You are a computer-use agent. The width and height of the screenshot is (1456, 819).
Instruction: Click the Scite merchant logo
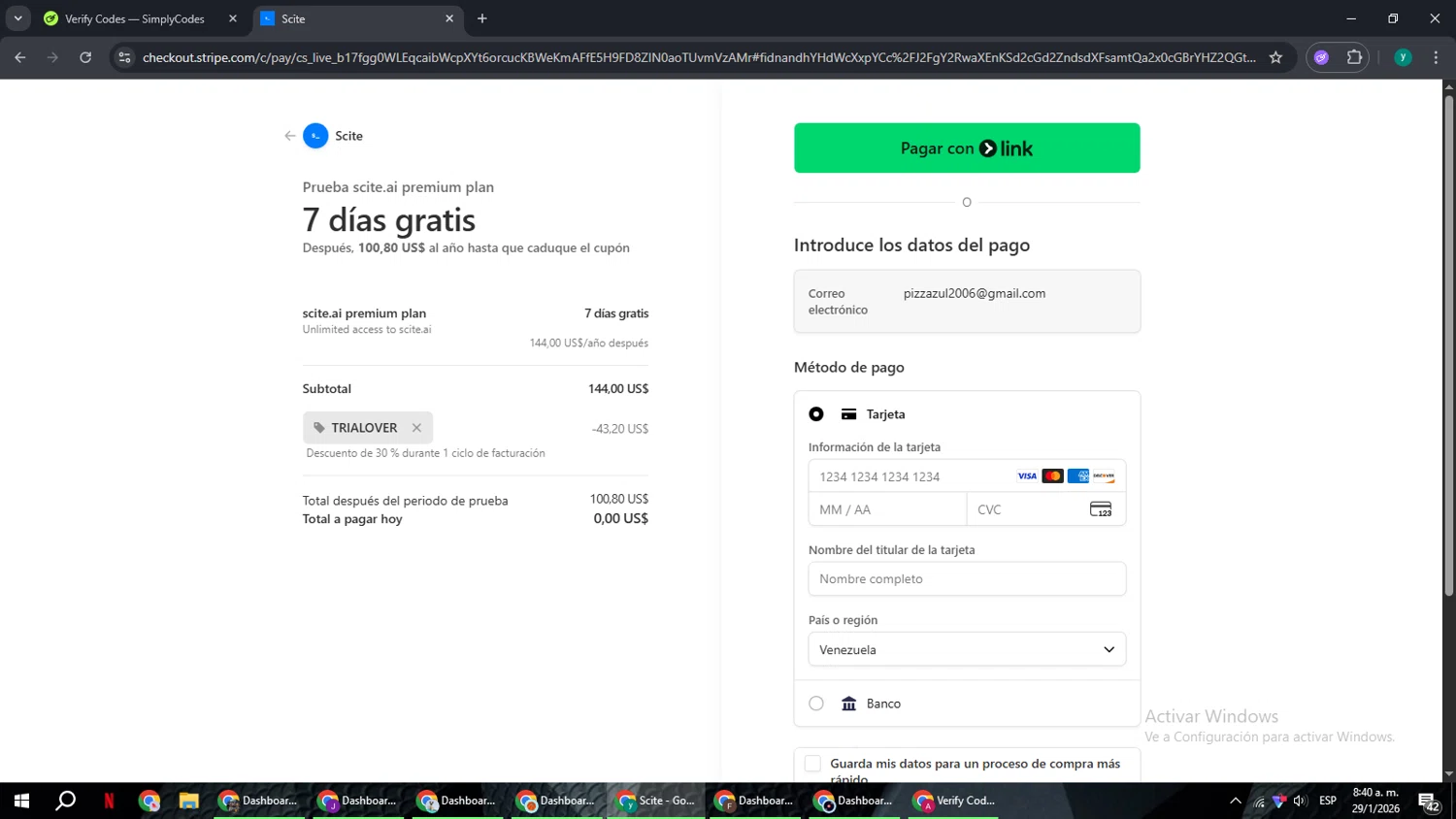tap(315, 136)
